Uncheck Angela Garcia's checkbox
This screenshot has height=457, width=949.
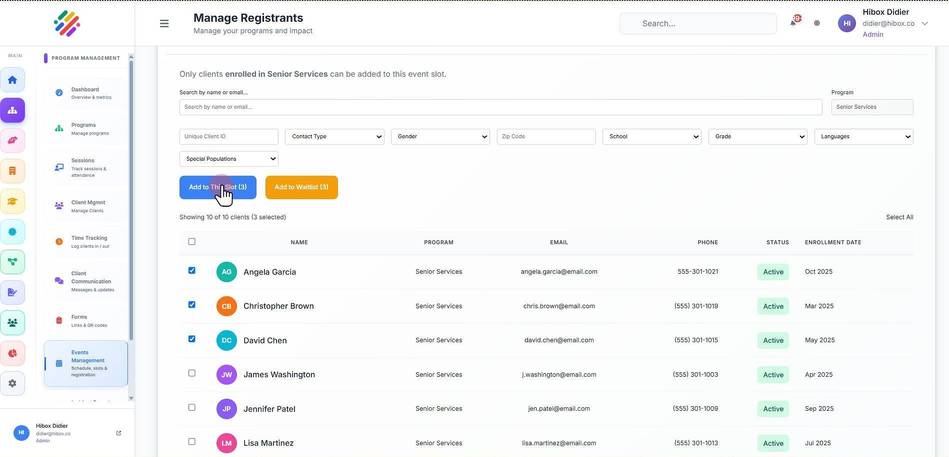[x=192, y=271]
